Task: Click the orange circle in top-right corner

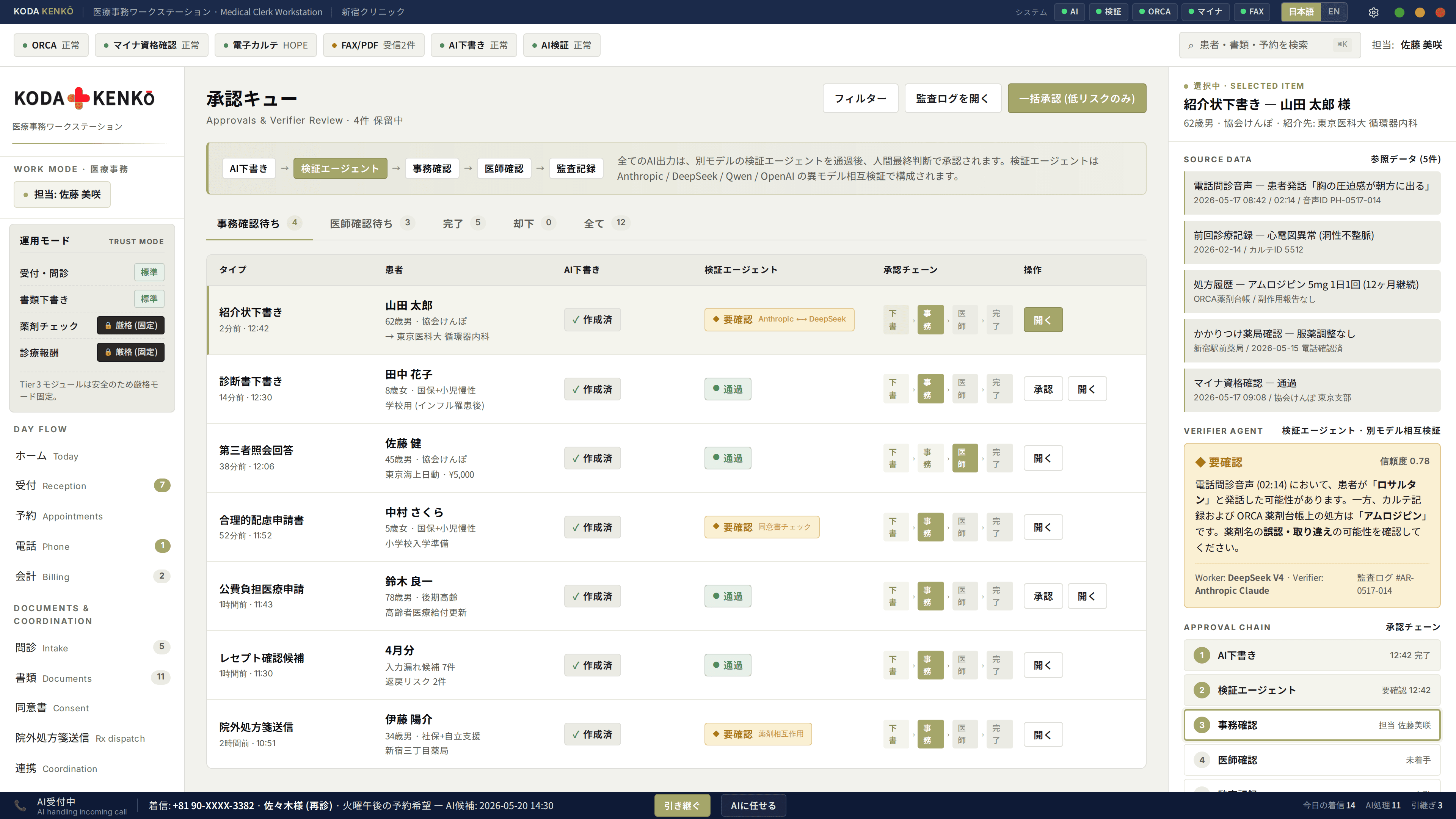Action: [1420, 12]
